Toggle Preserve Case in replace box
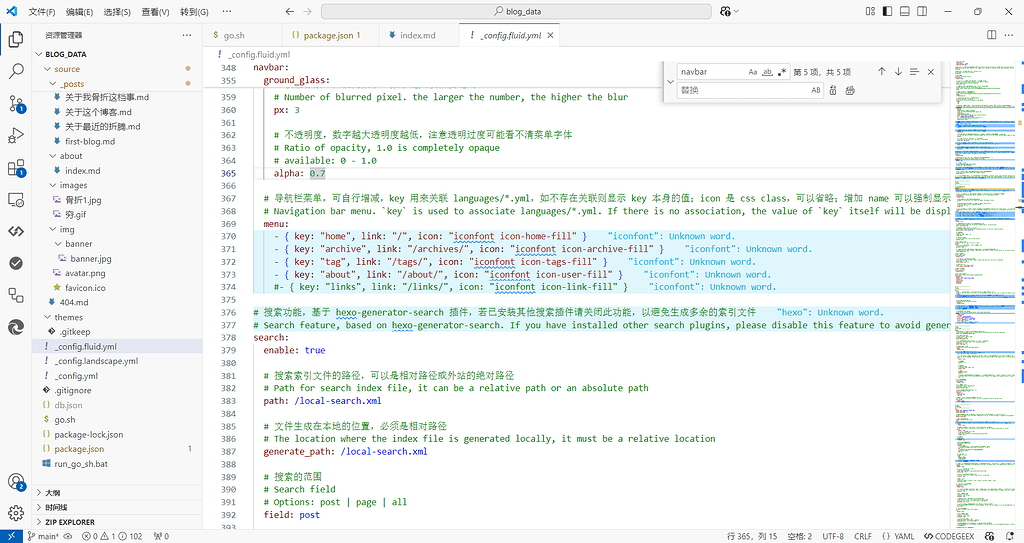 pos(816,90)
